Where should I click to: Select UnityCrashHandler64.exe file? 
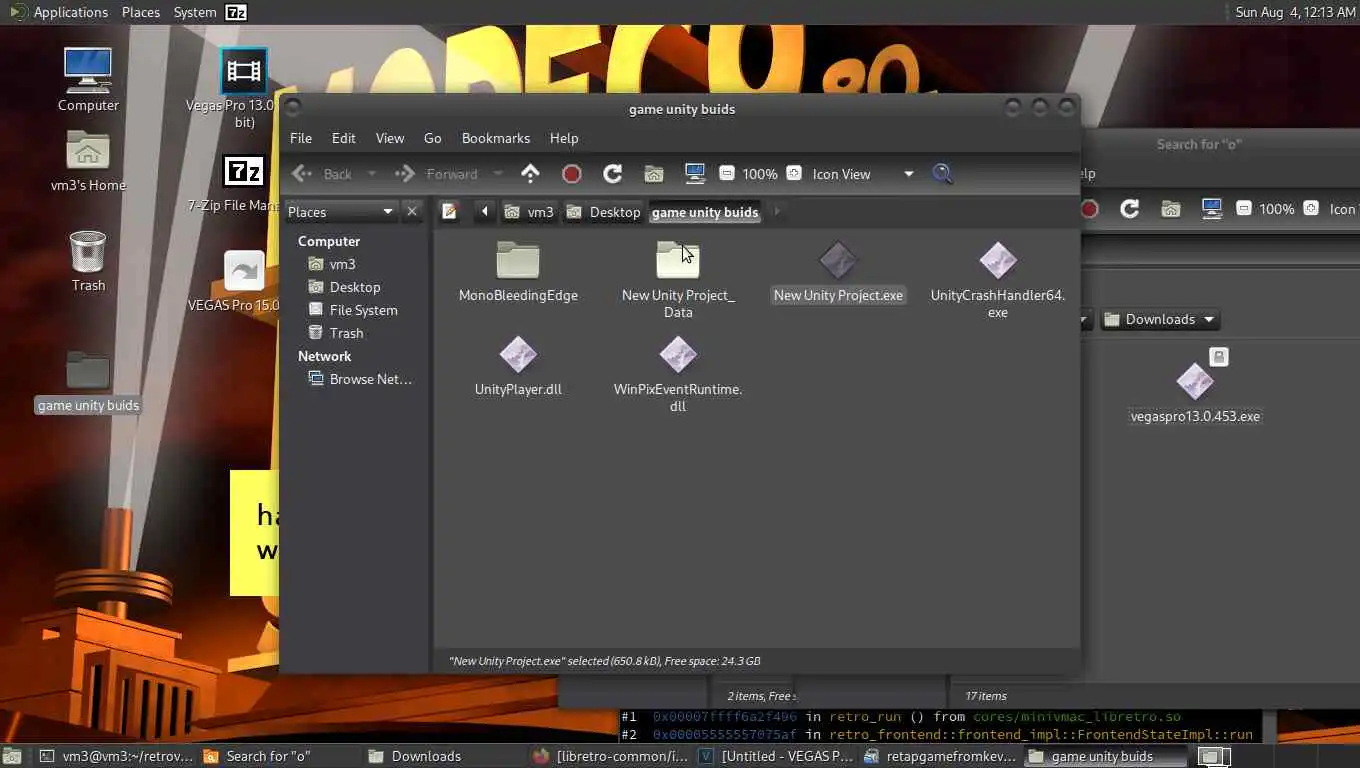coord(998,280)
